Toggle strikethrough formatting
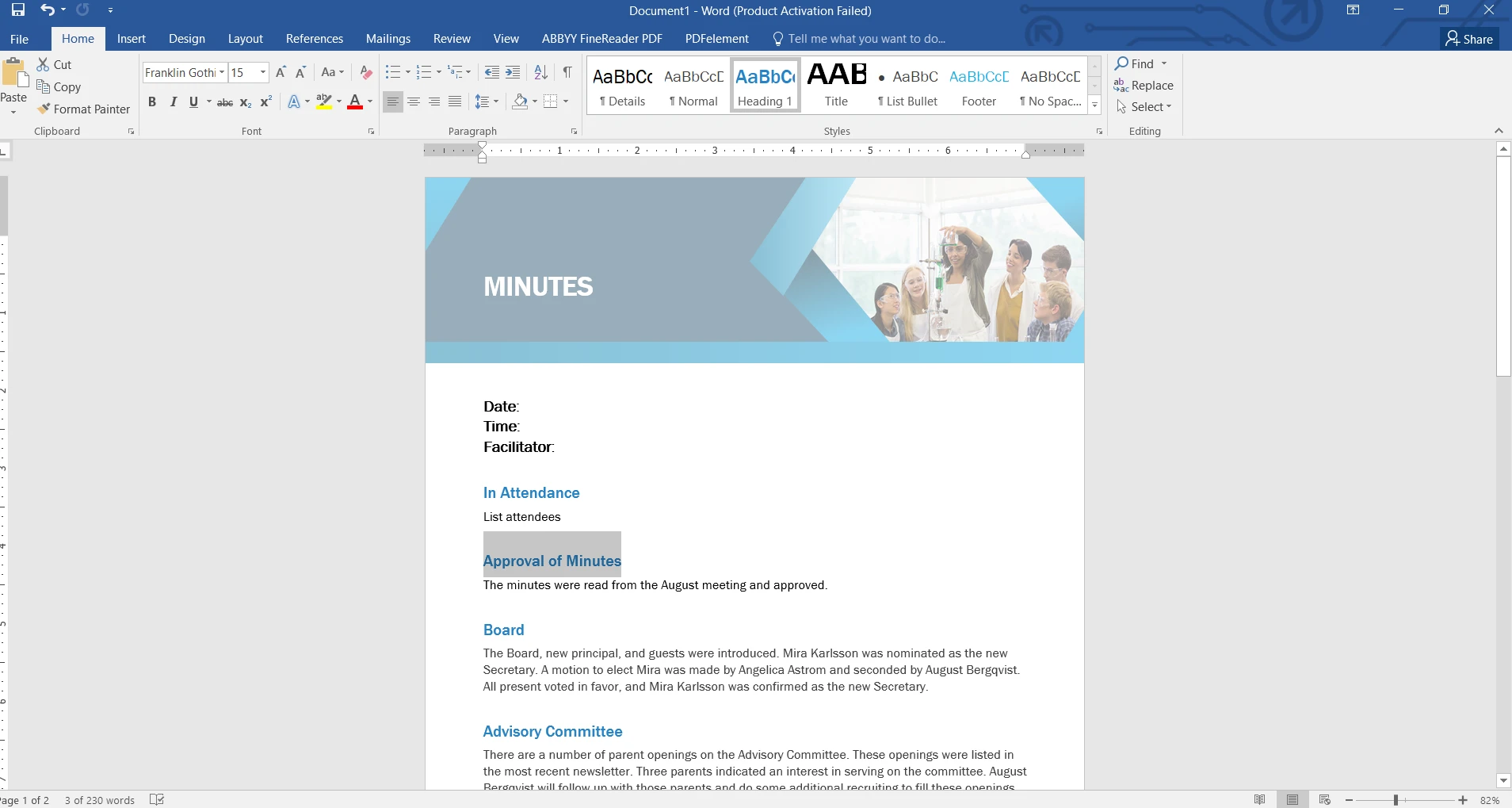The height and width of the screenshot is (808, 1512). (225, 101)
